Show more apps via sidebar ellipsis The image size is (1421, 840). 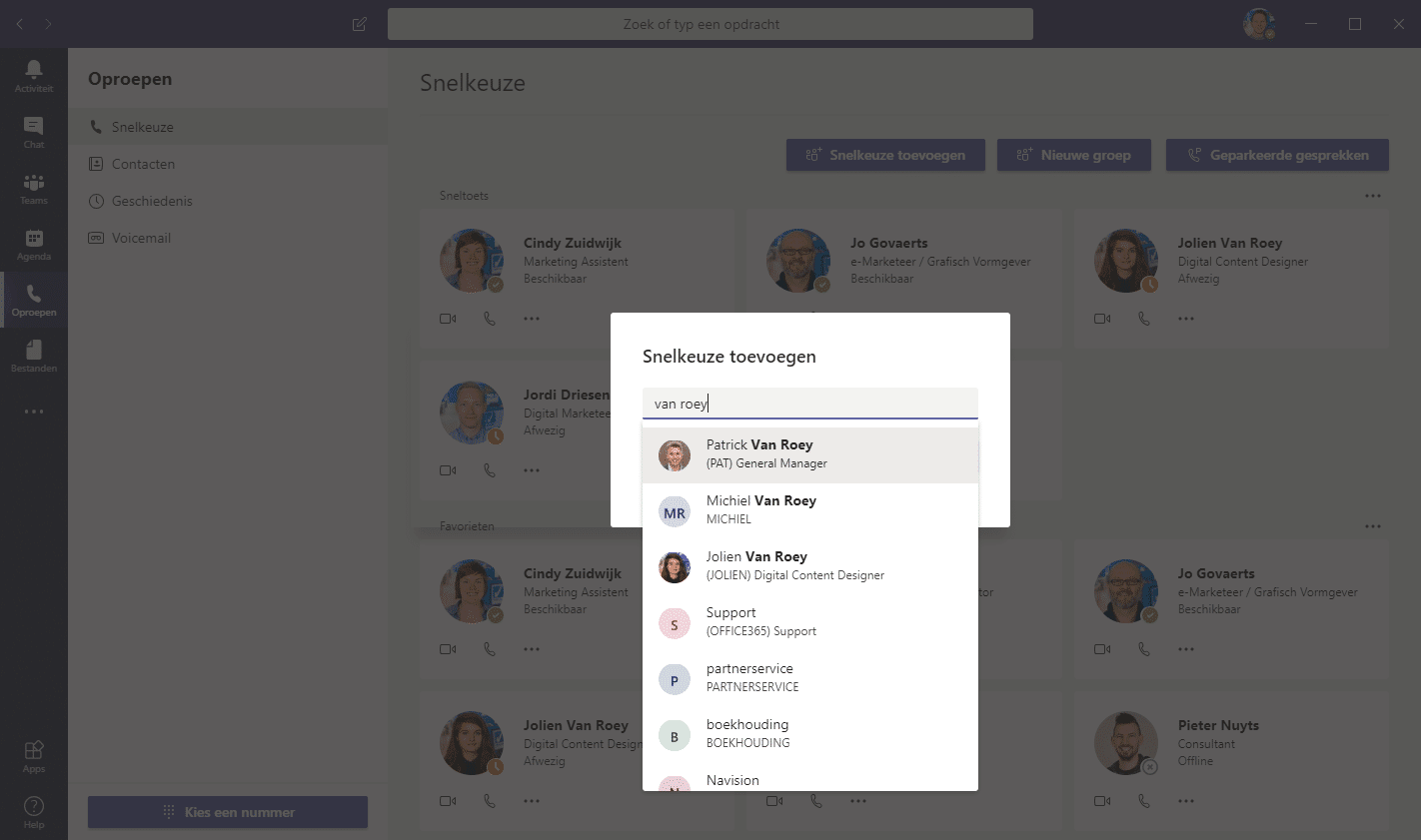[x=34, y=412]
